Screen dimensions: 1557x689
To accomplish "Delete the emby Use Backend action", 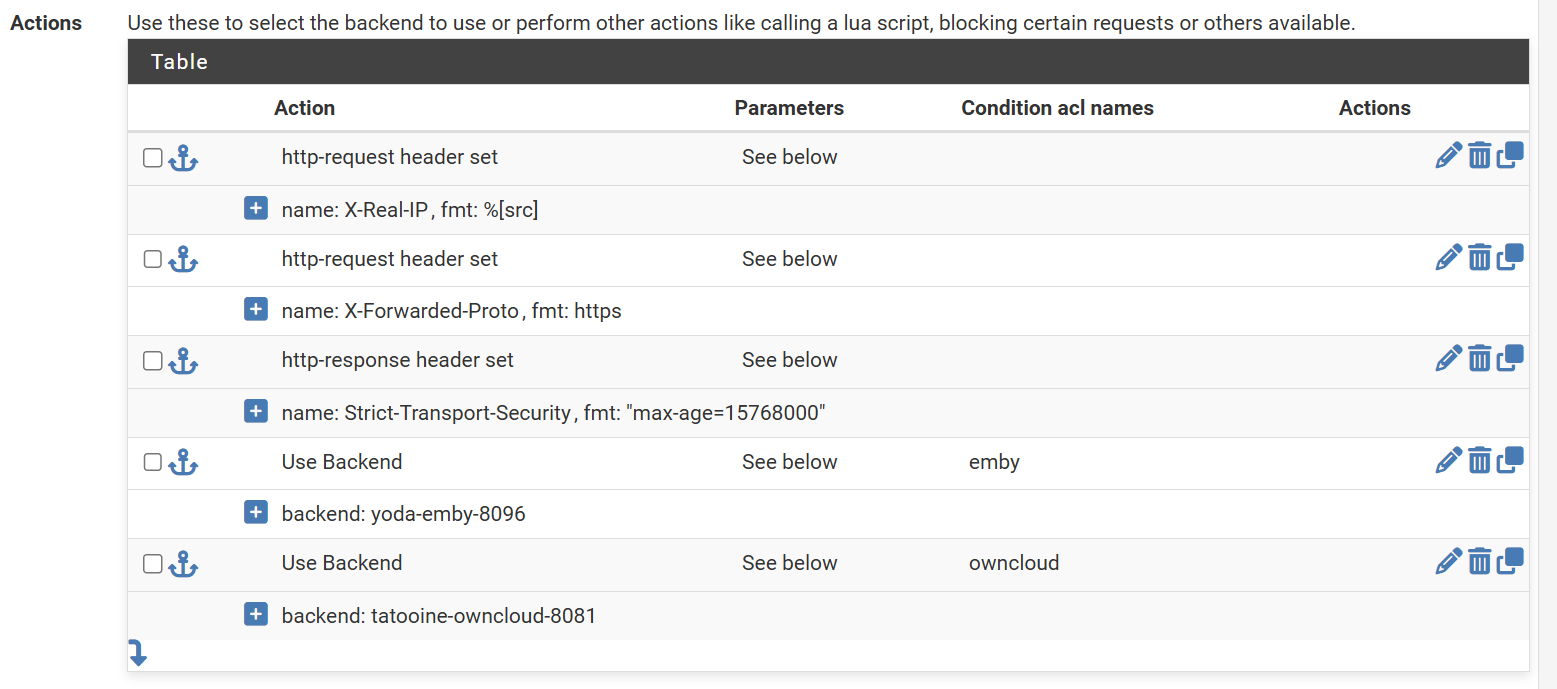I will tap(1480, 460).
